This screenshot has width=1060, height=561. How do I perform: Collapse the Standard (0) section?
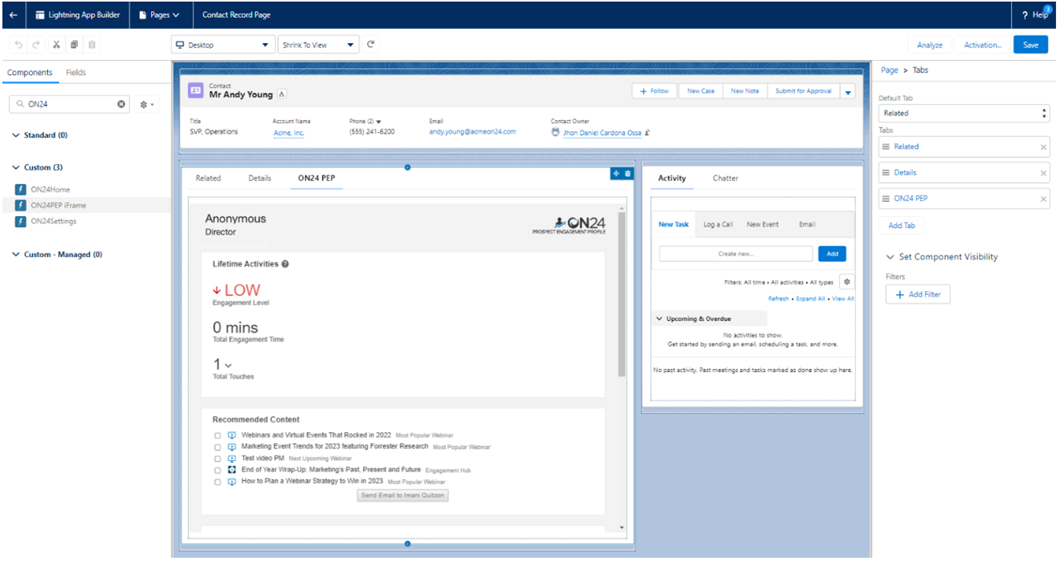coord(16,135)
